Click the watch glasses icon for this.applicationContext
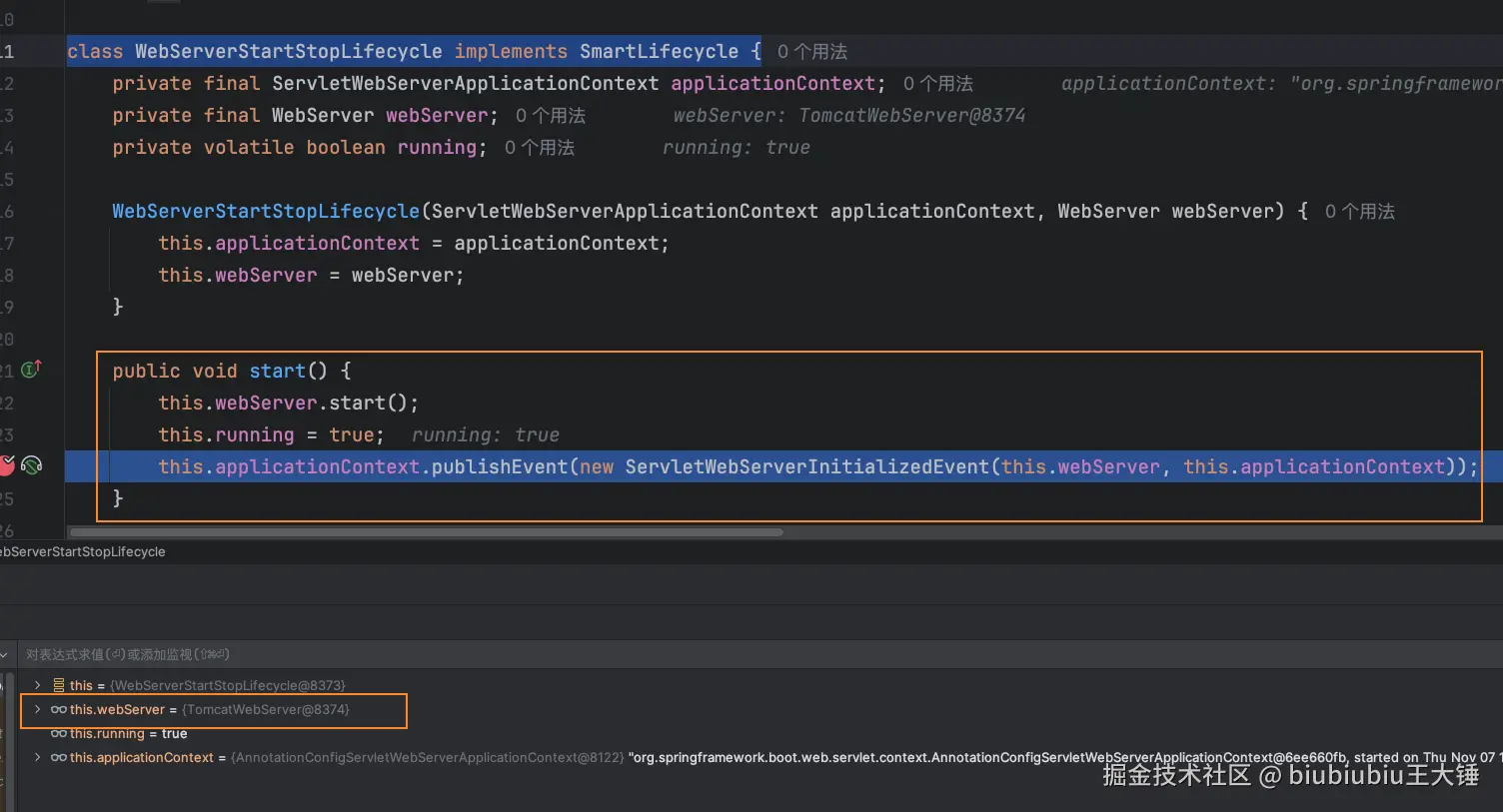Screen dimensions: 1503x812 [x=59, y=757]
